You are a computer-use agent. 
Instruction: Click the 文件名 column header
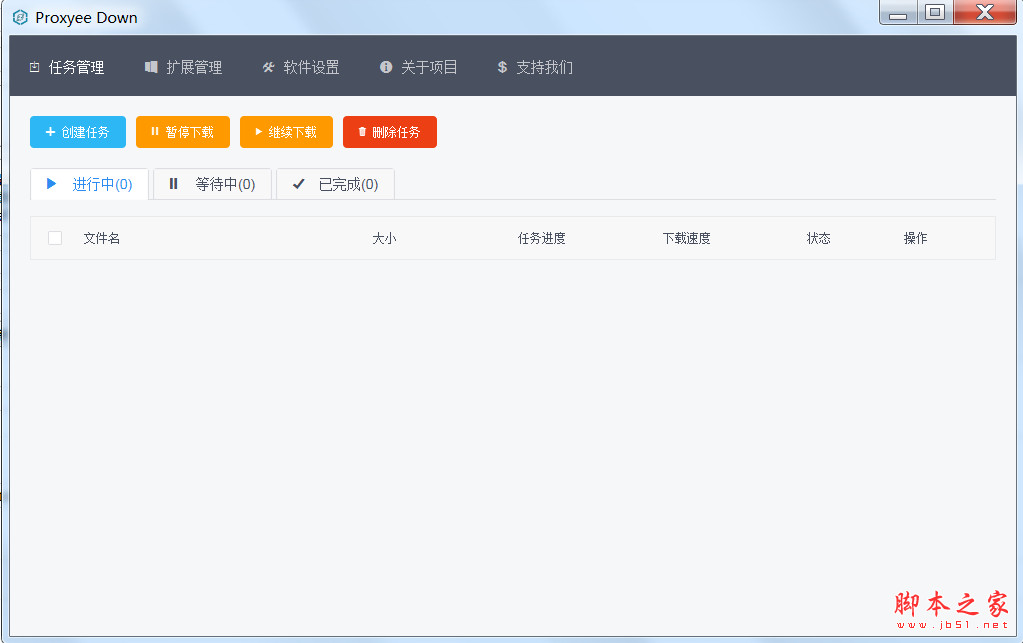(101, 238)
